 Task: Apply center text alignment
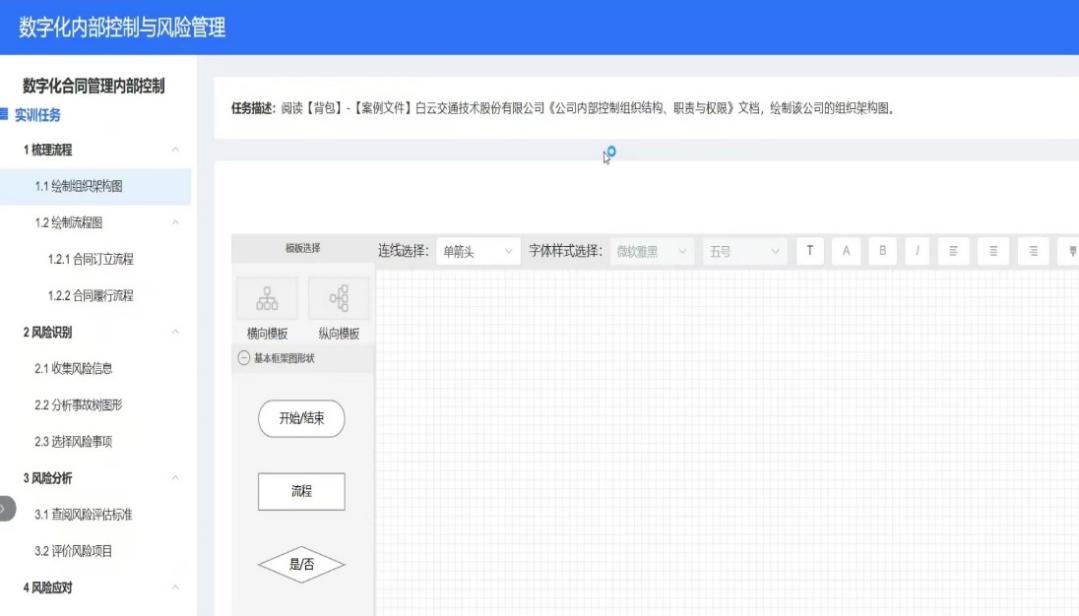[992, 252]
